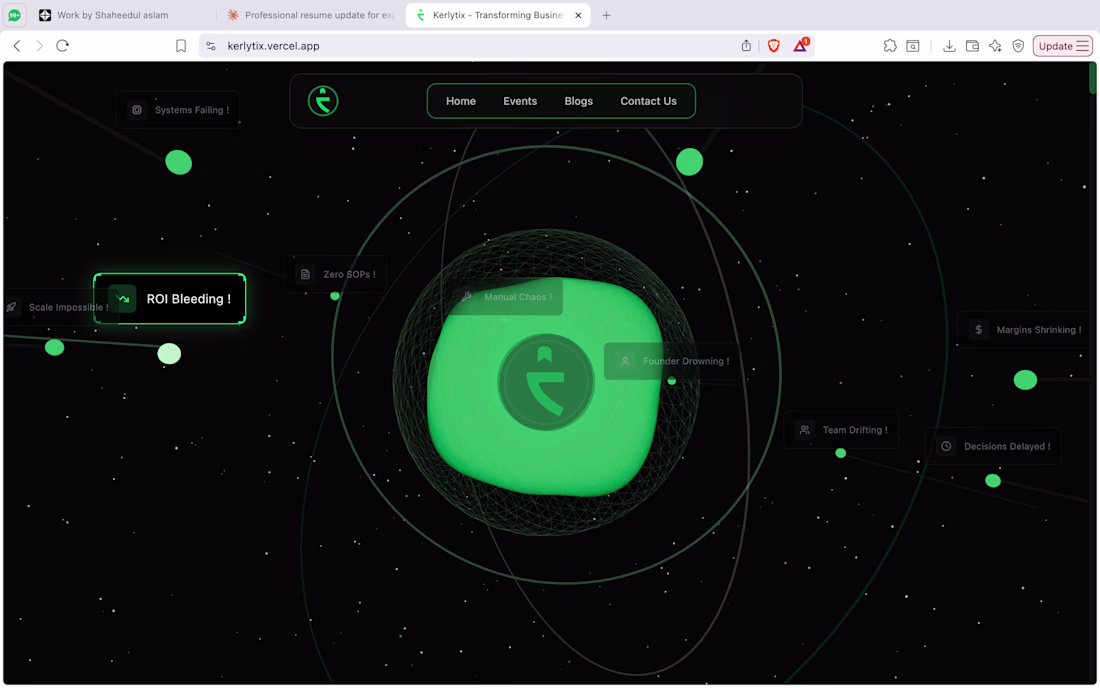Open the downloads icon
Image resolution: width=1100 pixels, height=688 pixels.
pos(949,46)
